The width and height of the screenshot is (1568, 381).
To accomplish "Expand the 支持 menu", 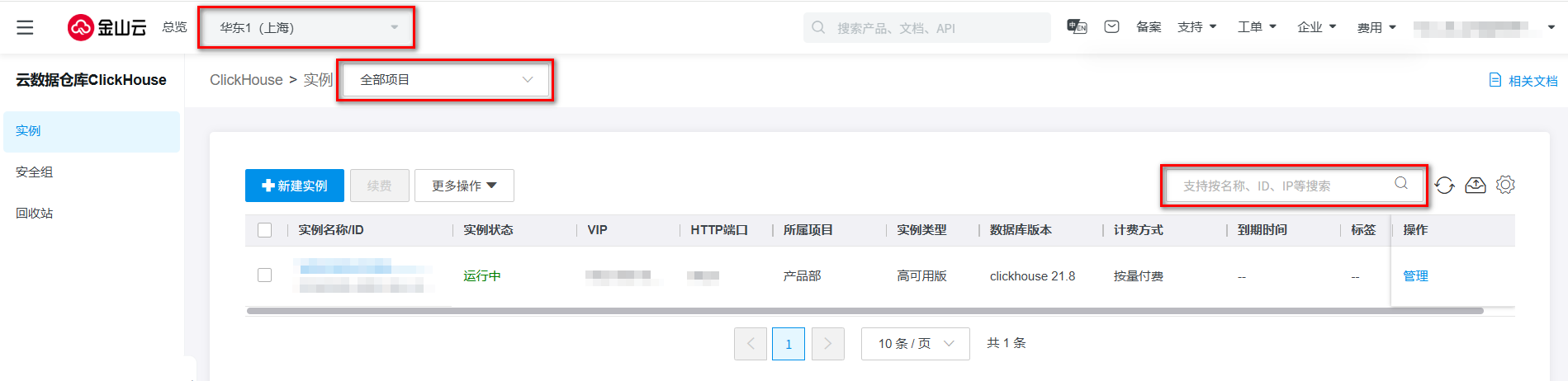I will click(x=1197, y=27).
